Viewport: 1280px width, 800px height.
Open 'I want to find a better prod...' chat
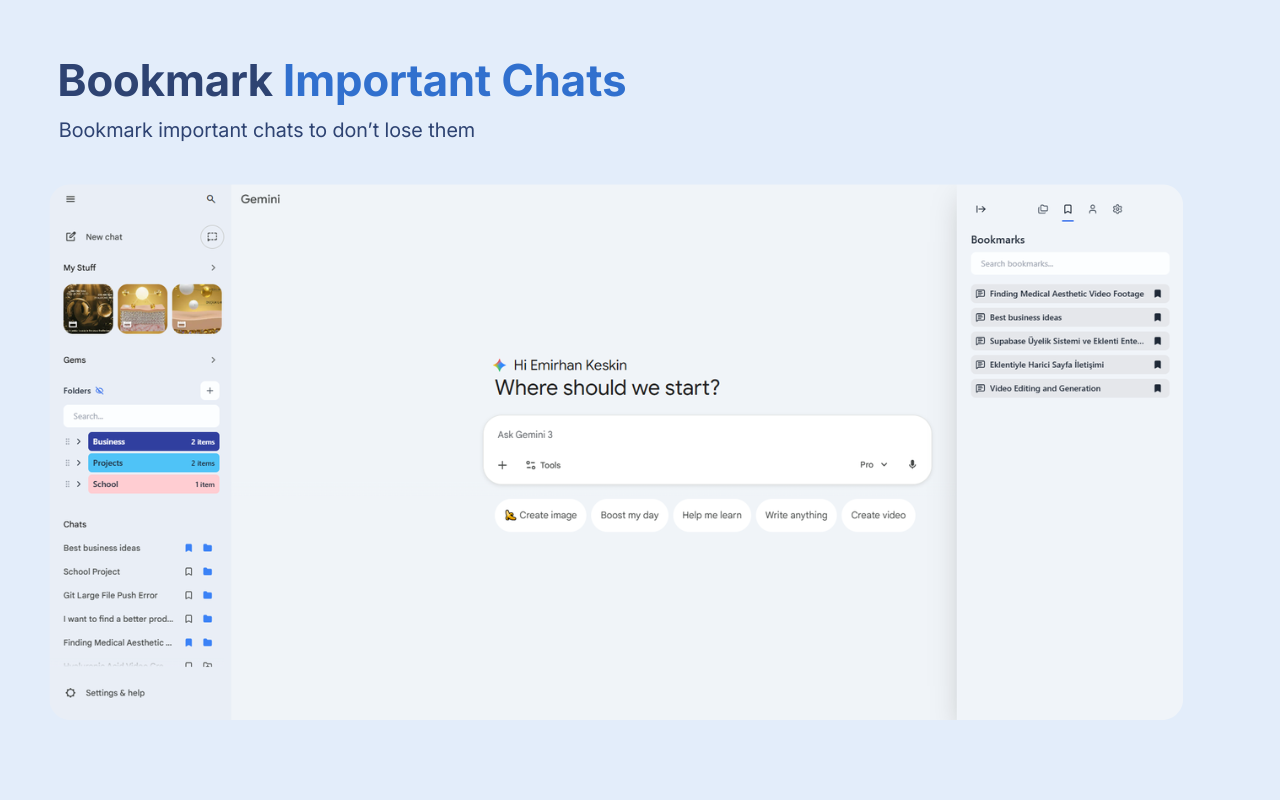pos(118,619)
